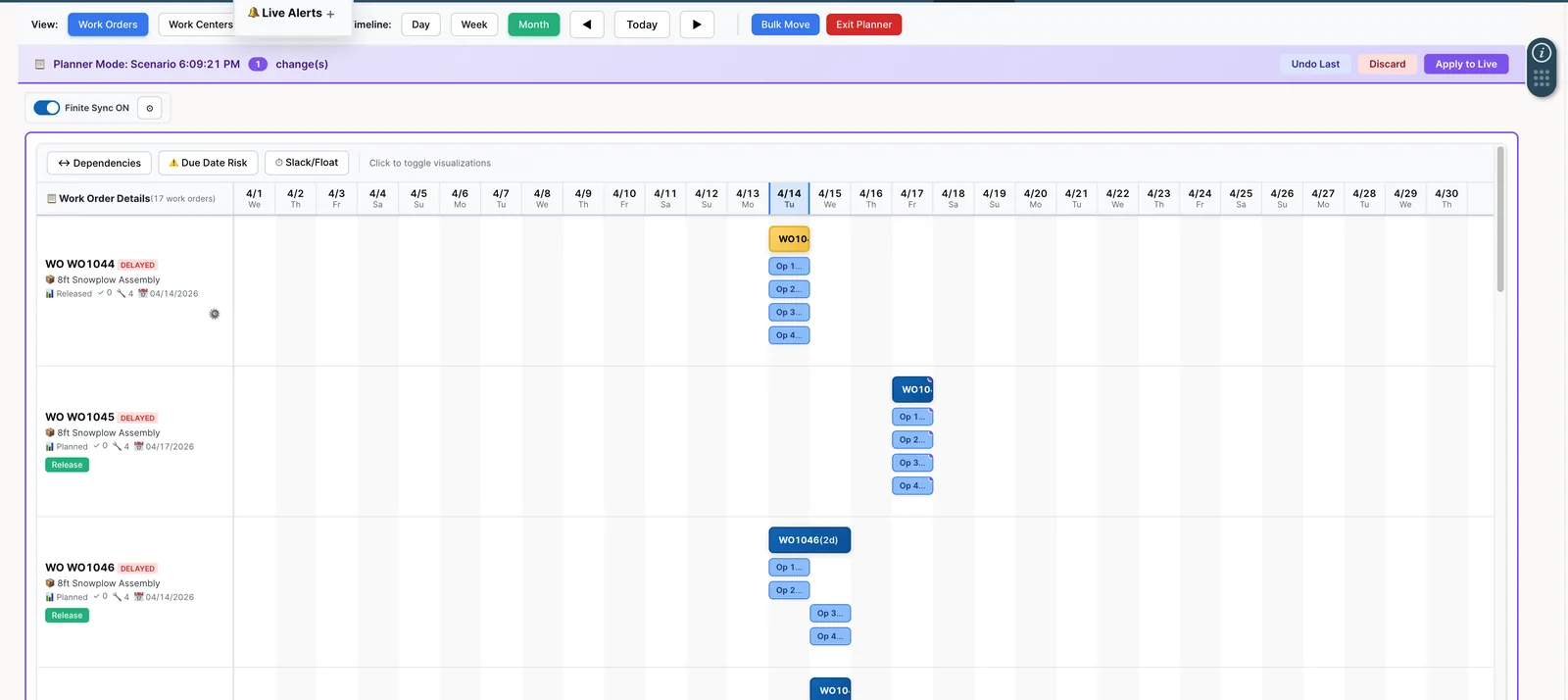Select WO1045 Op 1 bar
The image size is (1568, 700).
coord(912,417)
